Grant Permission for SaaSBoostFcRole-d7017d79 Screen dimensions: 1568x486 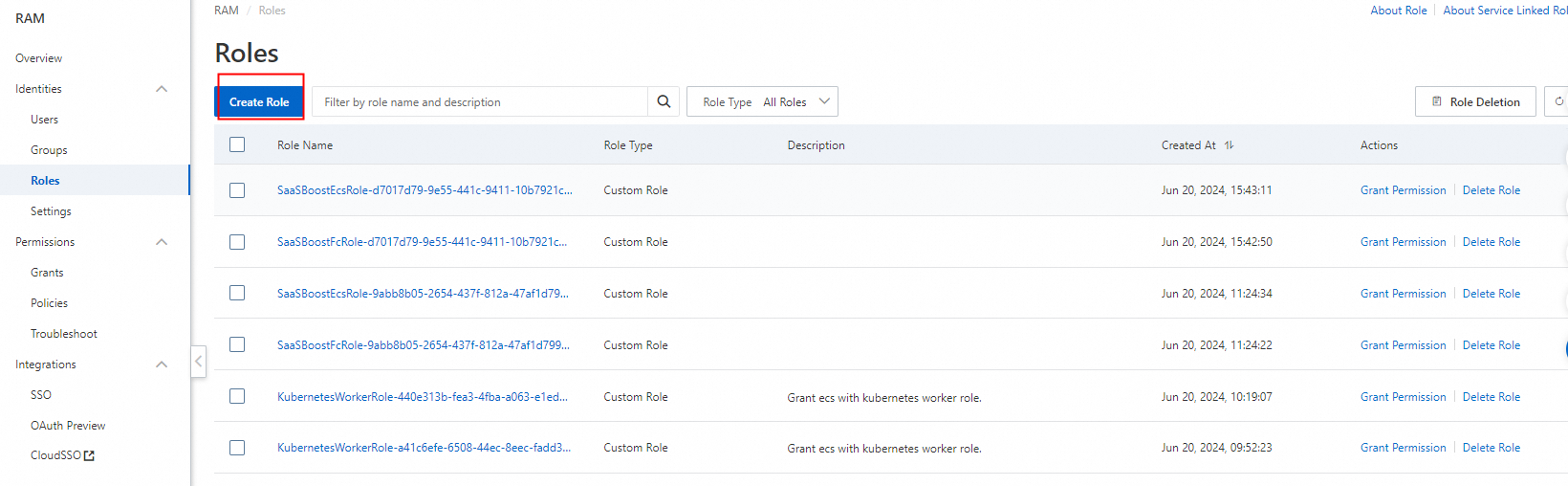coord(1403,242)
